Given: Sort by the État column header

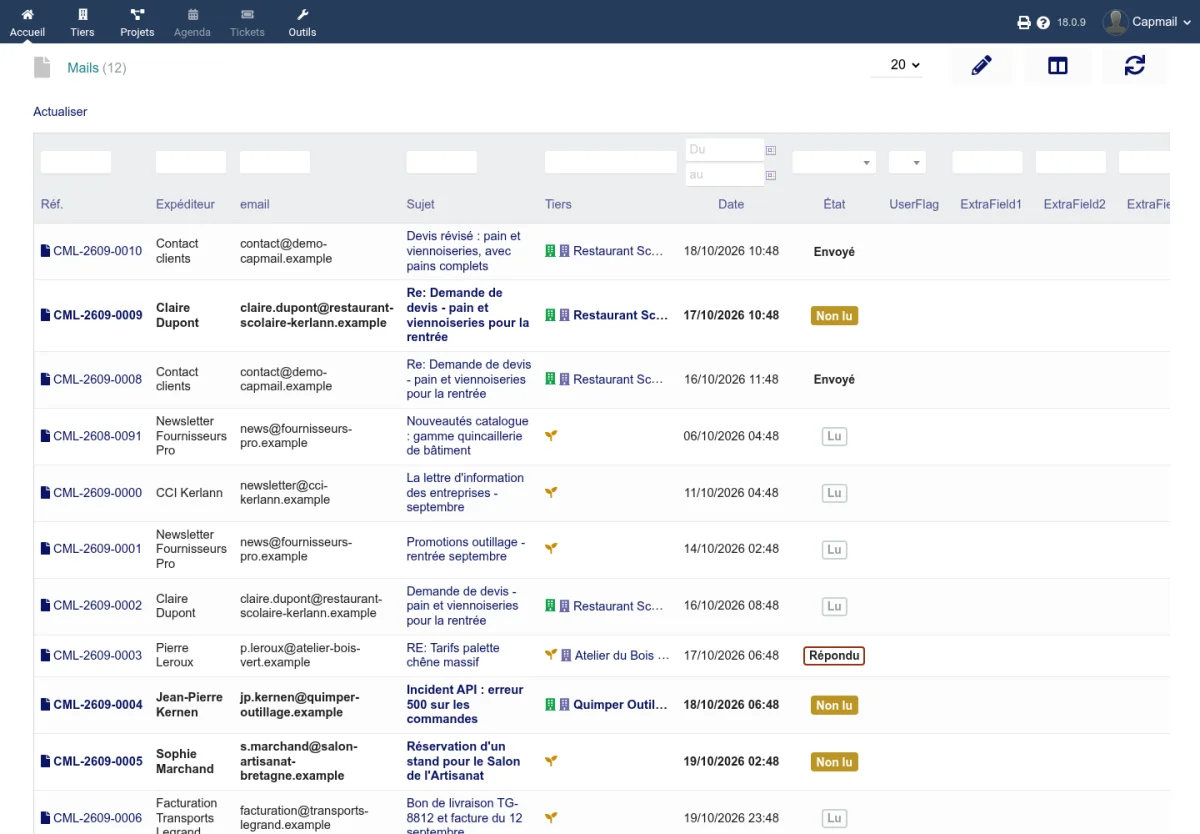Looking at the screenshot, I should point(834,204).
